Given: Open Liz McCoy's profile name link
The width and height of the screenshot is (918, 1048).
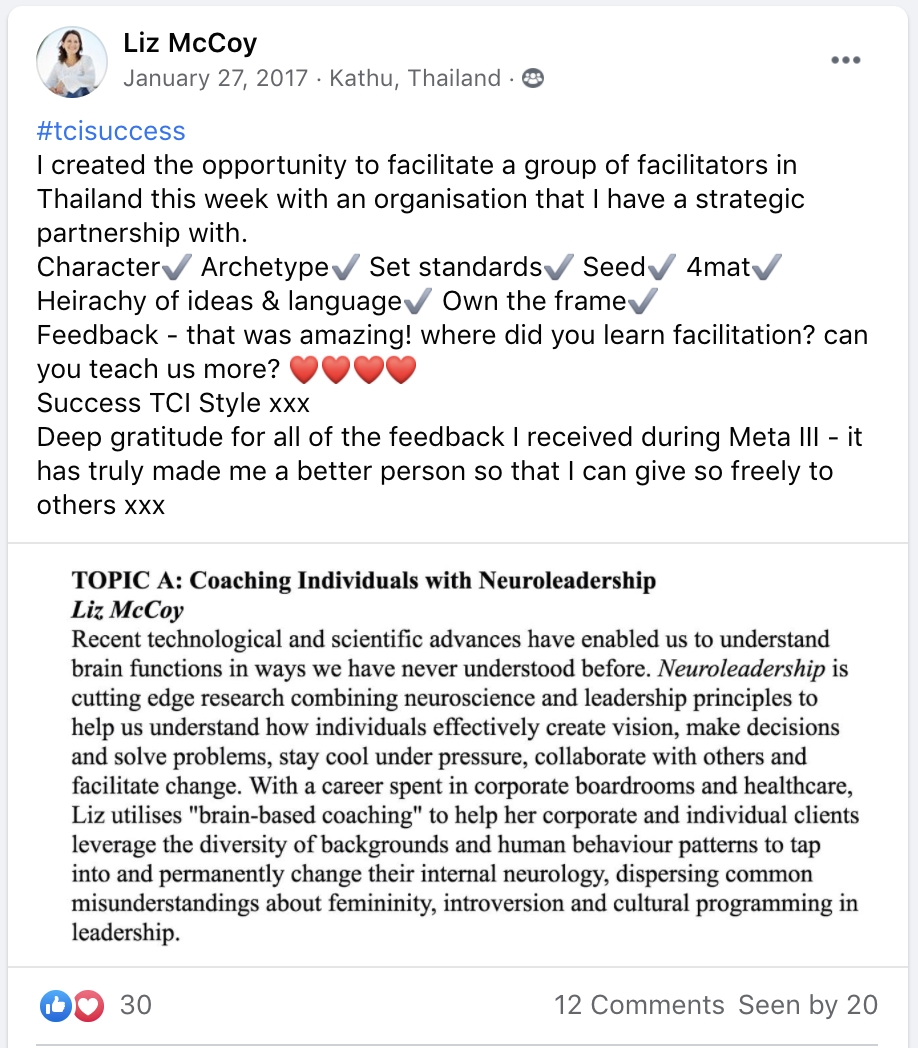Looking at the screenshot, I should click(x=190, y=43).
